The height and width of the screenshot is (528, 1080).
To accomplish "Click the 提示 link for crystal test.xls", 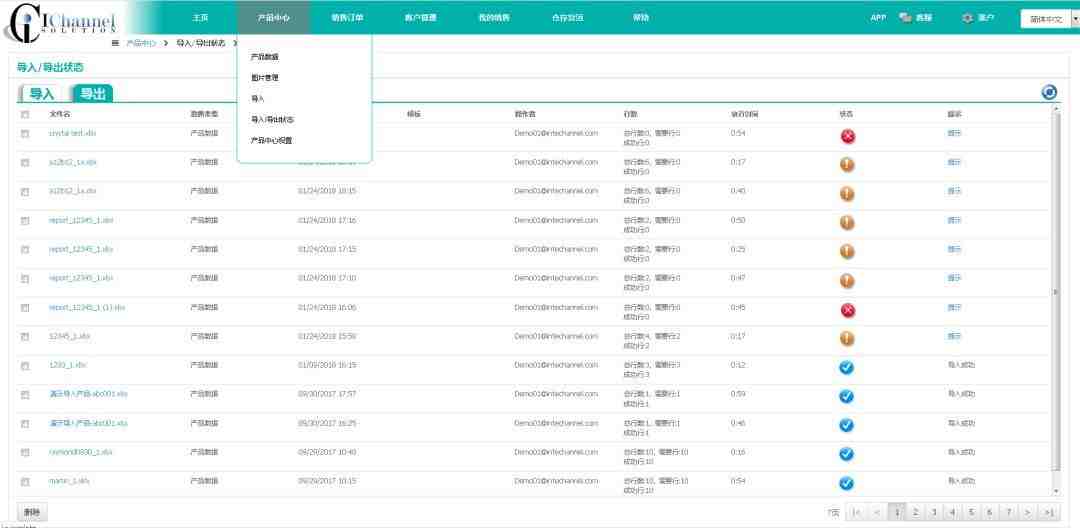I will 954,133.
